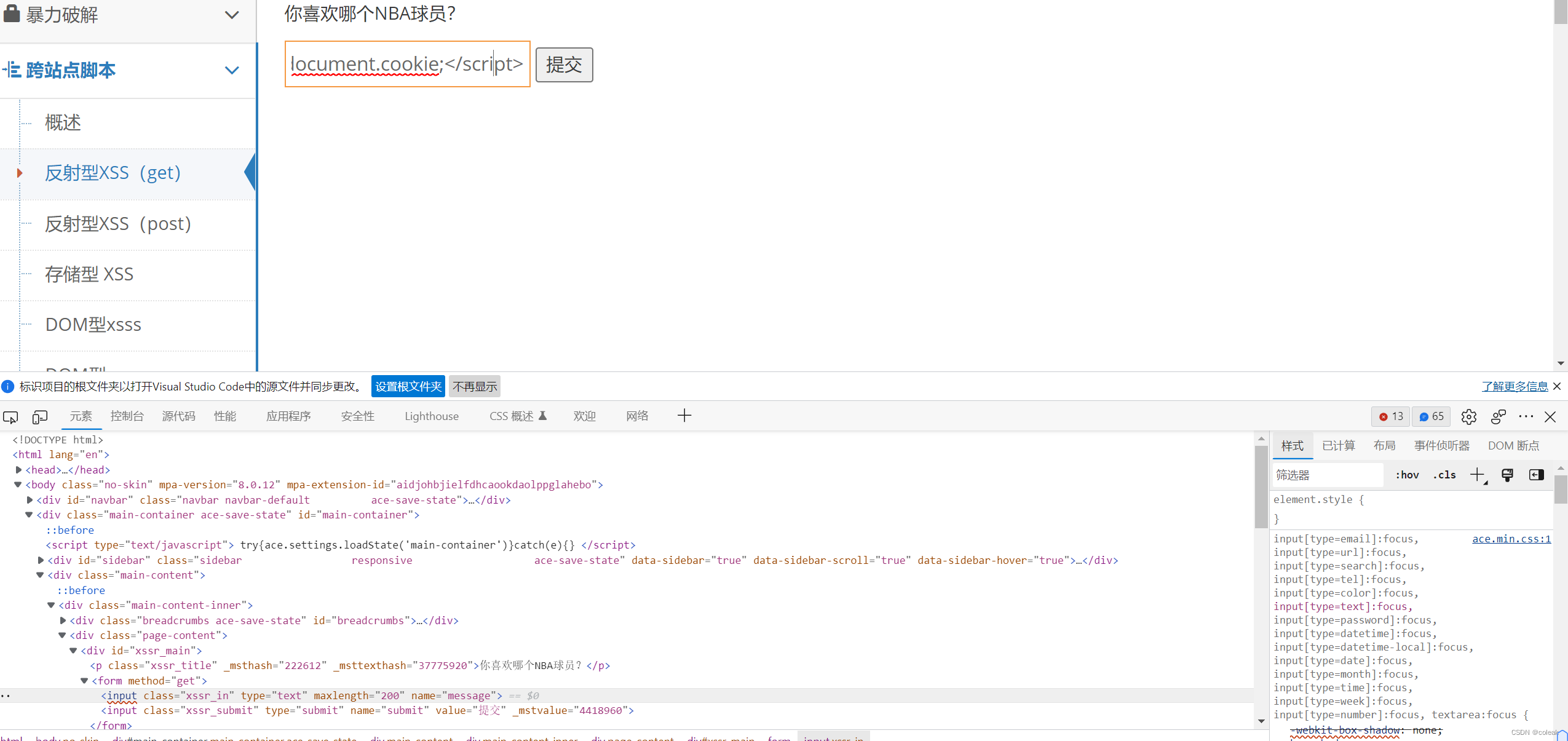Collapse the 暴力破解 sidebar section chevron
1568x741 pixels.
[x=232, y=15]
